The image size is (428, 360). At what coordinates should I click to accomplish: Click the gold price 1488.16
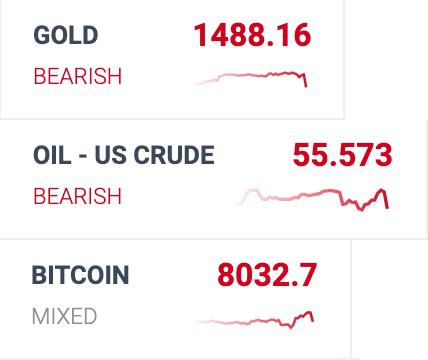[252, 35]
